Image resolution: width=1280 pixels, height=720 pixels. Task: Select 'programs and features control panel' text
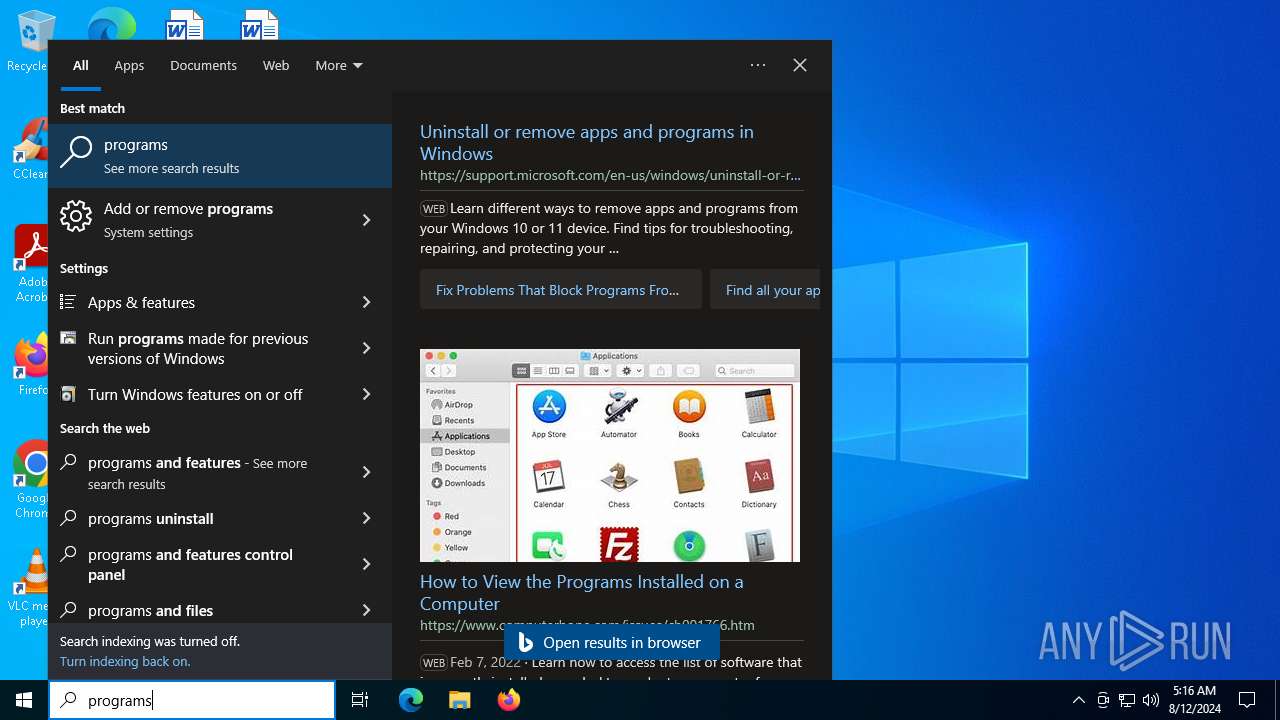[x=190, y=564]
